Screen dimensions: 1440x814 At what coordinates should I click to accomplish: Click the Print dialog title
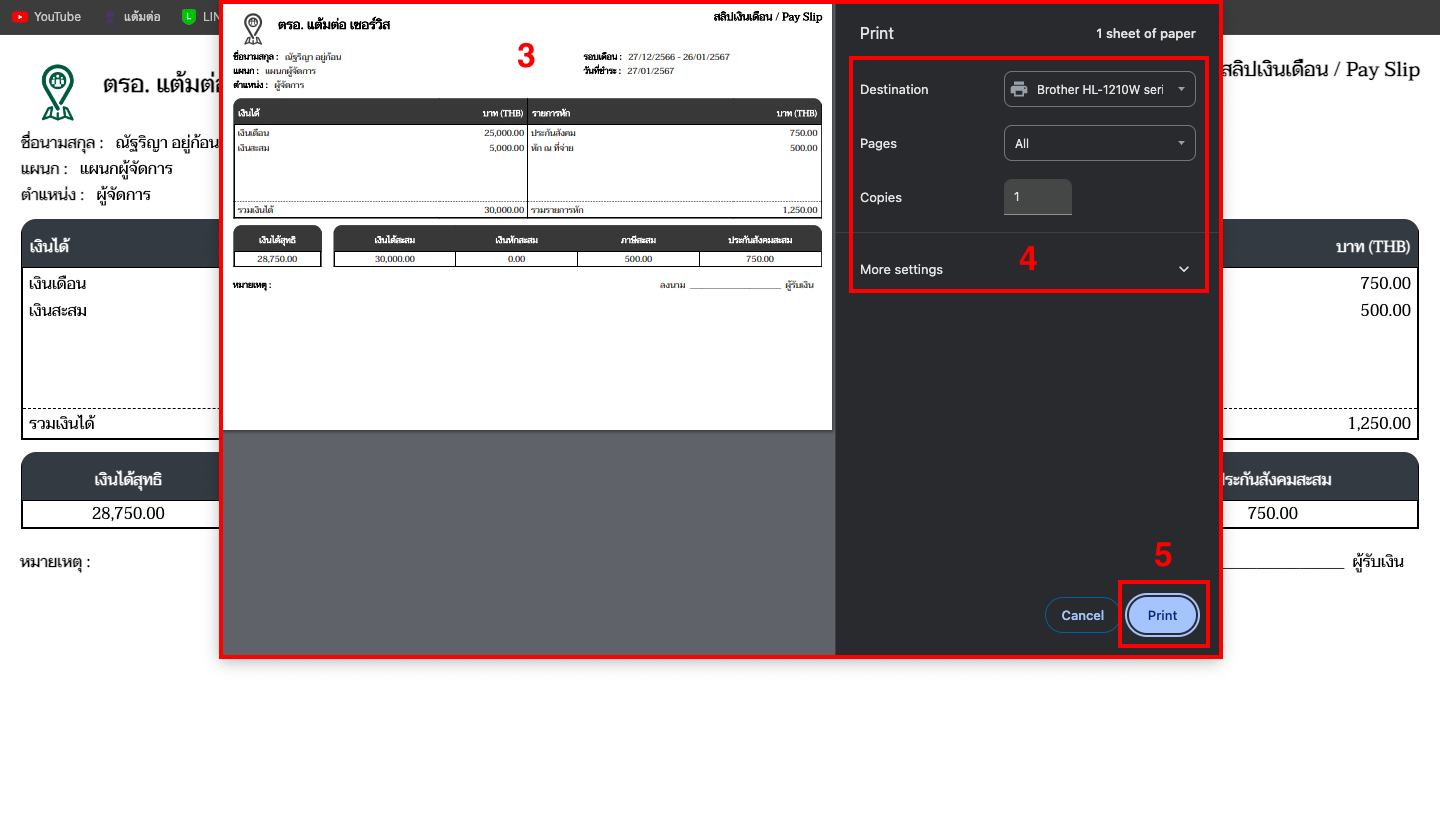(x=877, y=33)
